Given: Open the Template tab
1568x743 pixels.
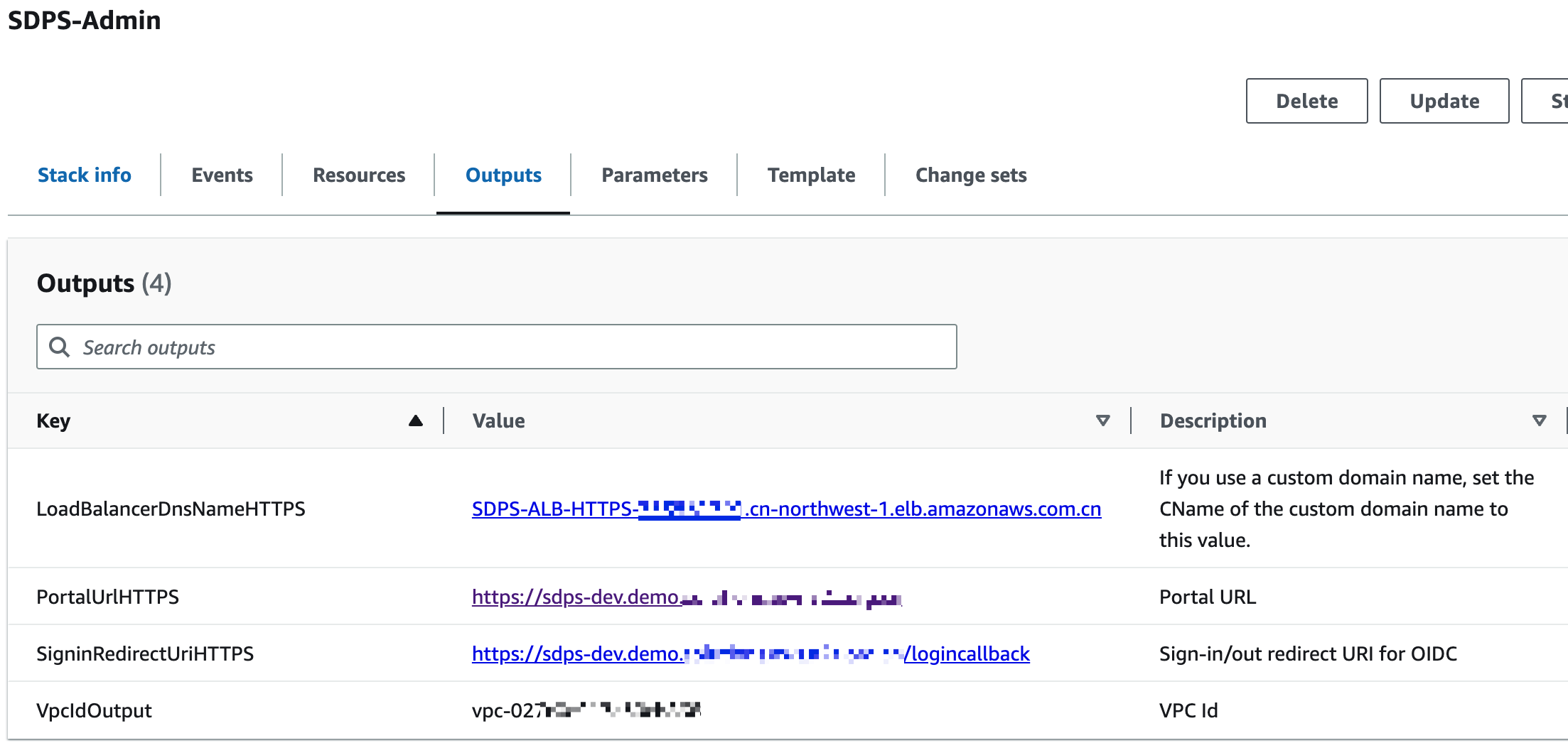Looking at the screenshot, I should [x=811, y=175].
